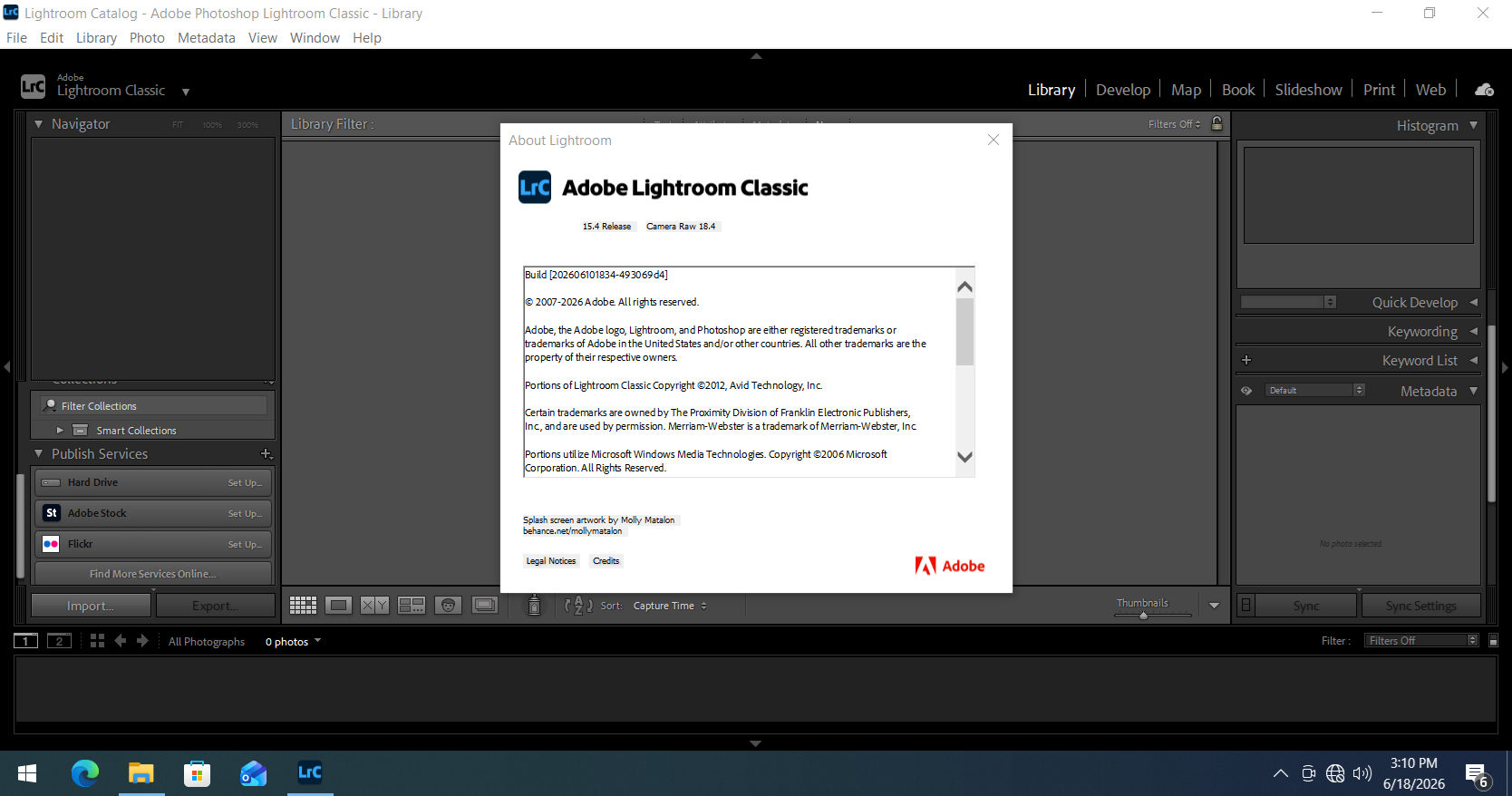Collapse the Navigator panel triangle
This screenshot has width=1512, height=796.
[38, 123]
